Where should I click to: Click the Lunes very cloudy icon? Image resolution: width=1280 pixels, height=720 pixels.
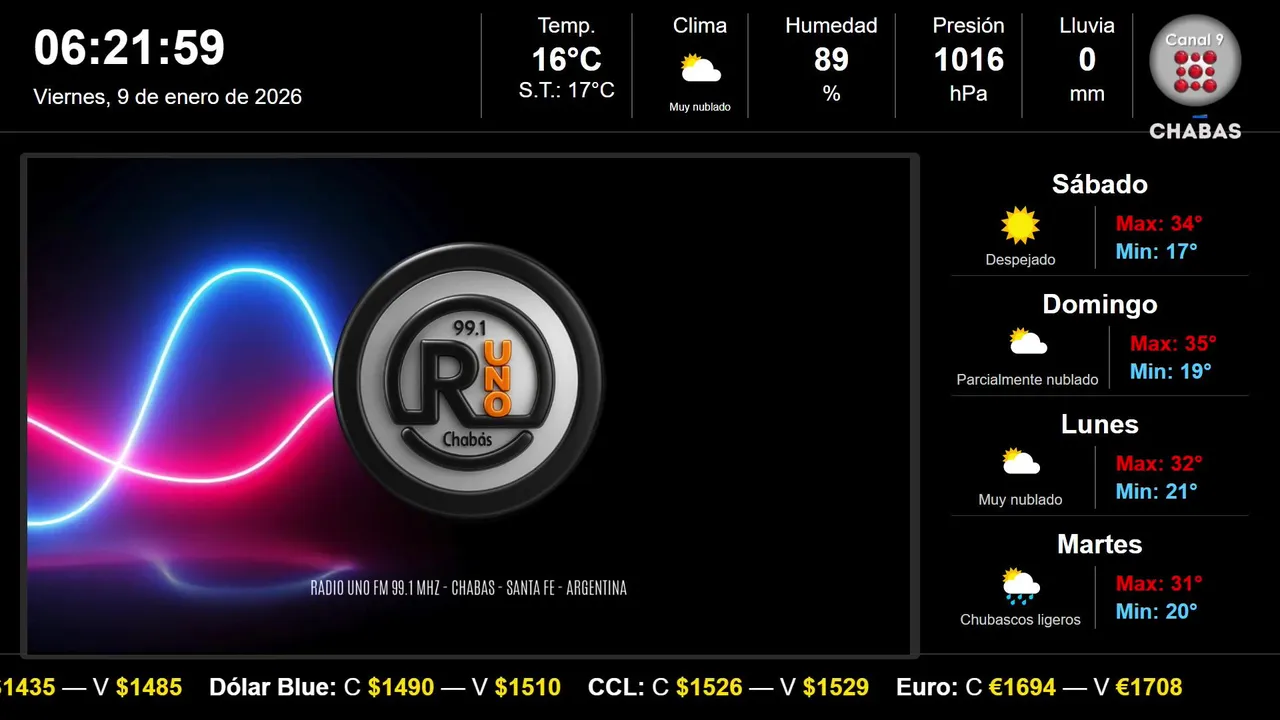coord(1021,462)
